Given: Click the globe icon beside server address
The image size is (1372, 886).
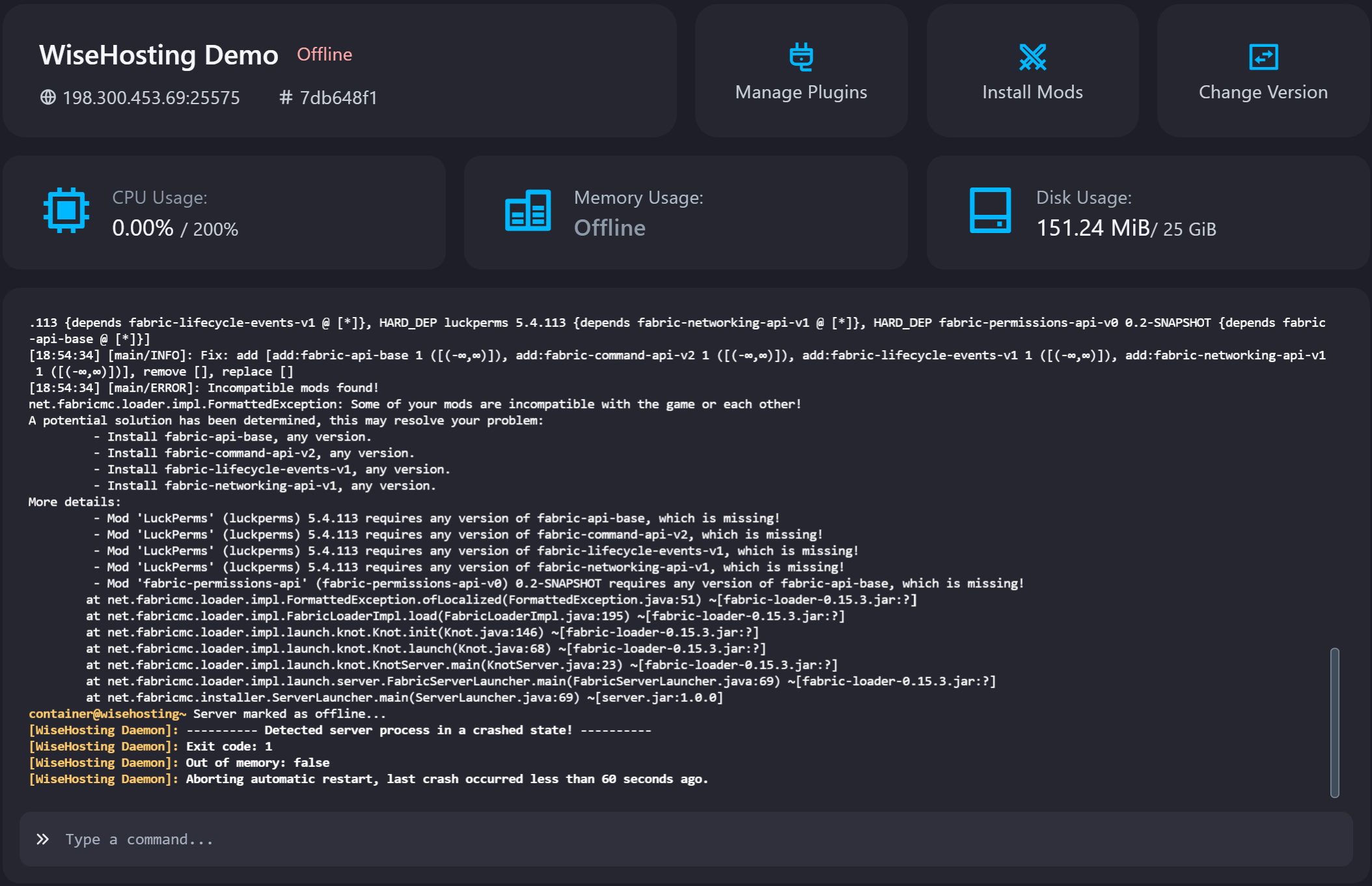Looking at the screenshot, I should tap(48, 98).
